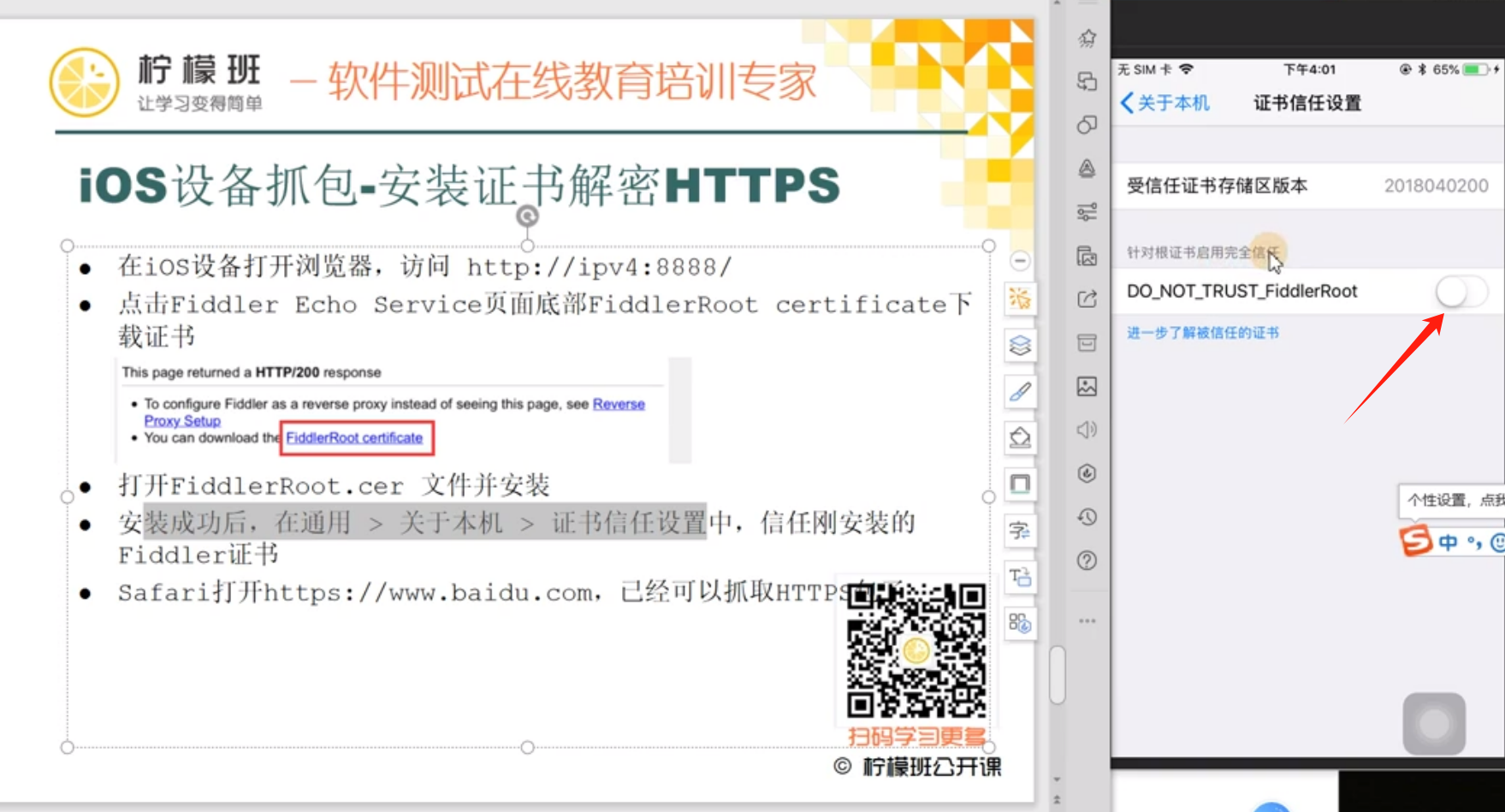Click the bullet starting 在iOS设备打开浏览器

pos(425,266)
